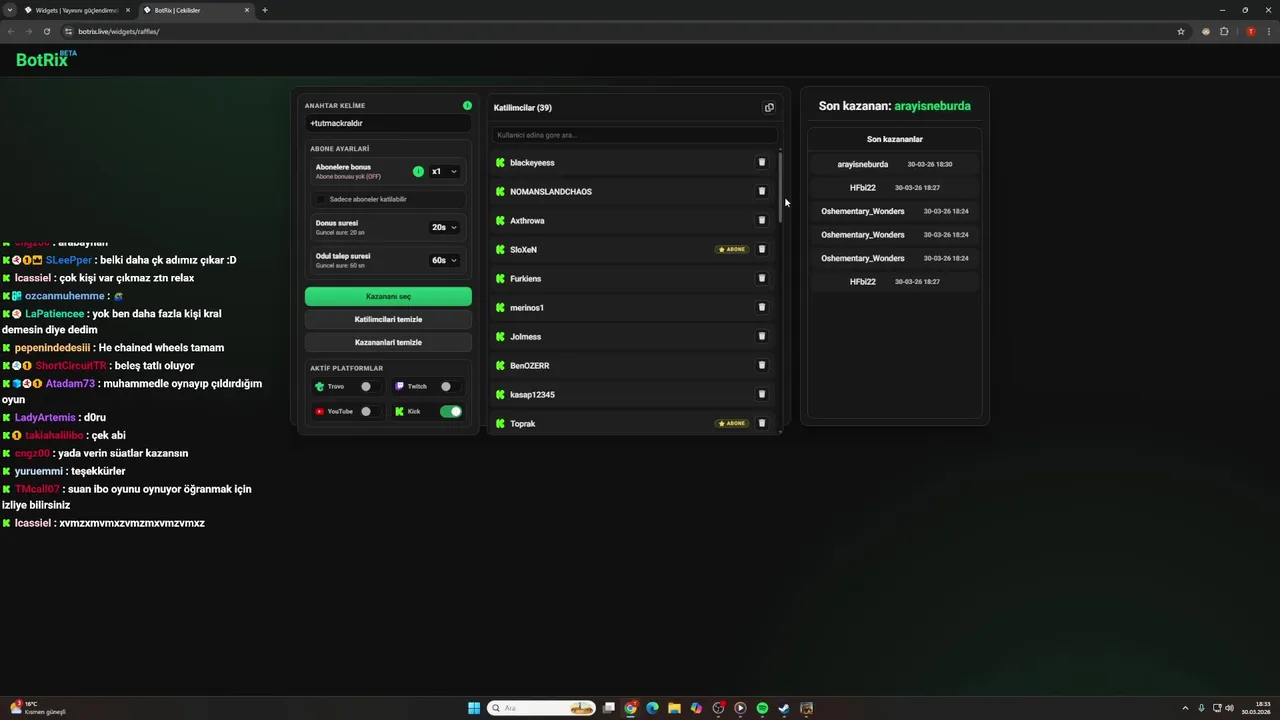Click 'Kazananlari temizle' button

click(x=388, y=342)
